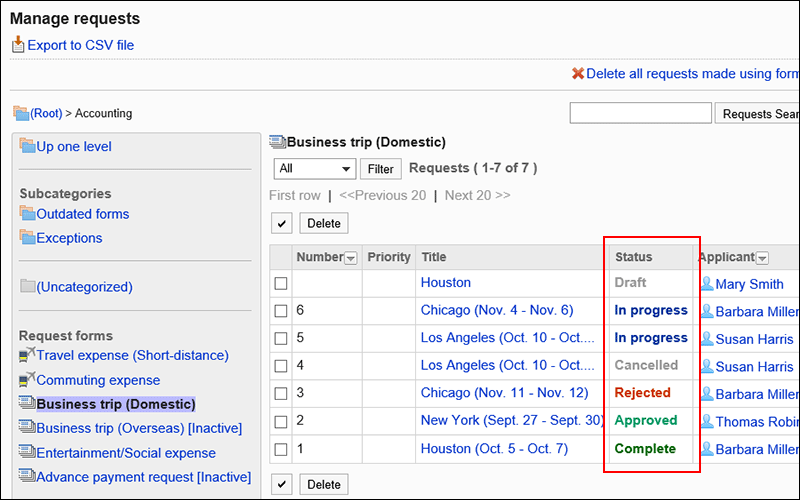The height and width of the screenshot is (500, 800).
Task: Open Mary Smith applicant profile
Action: coord(749,284)
